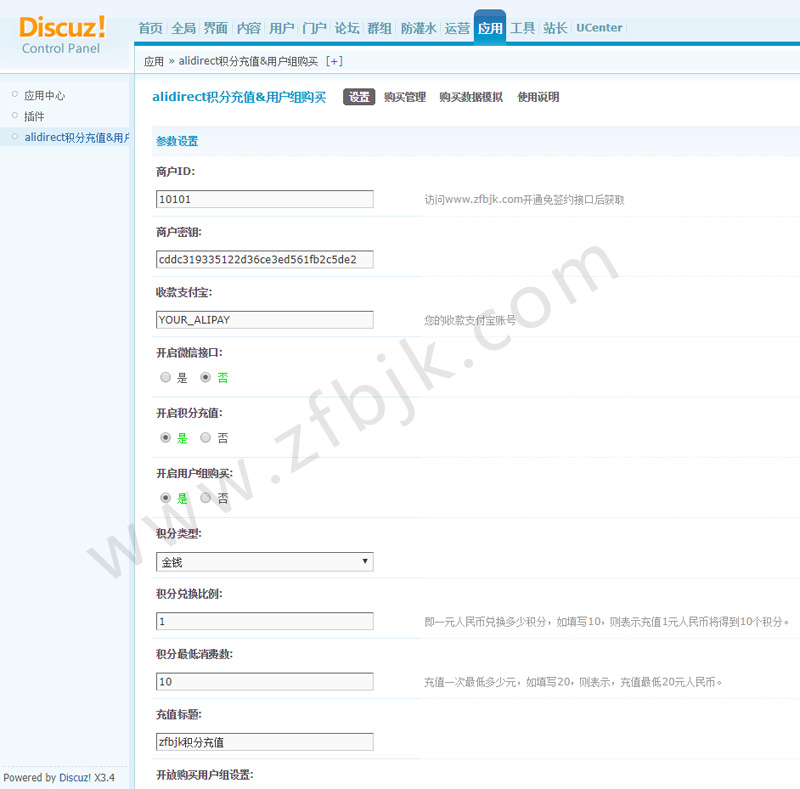Open the 群组 menu
This screenshot has height=789, width=800.
pyautogui.click(x=380, y=28)
